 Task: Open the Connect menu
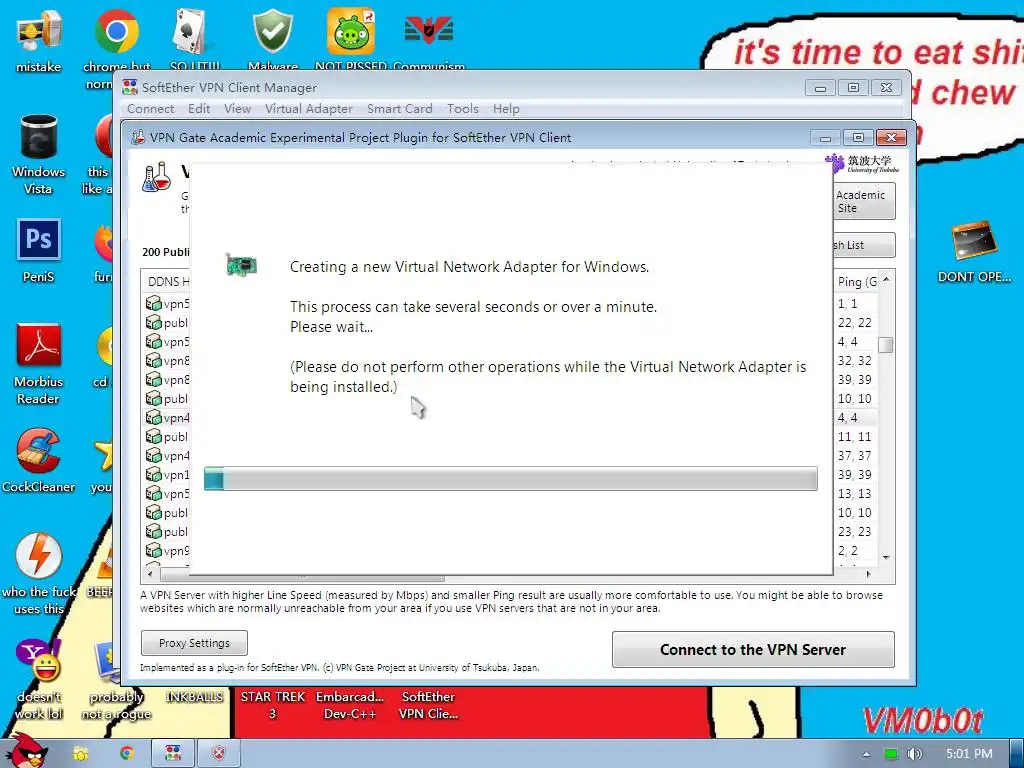(150, 109)
